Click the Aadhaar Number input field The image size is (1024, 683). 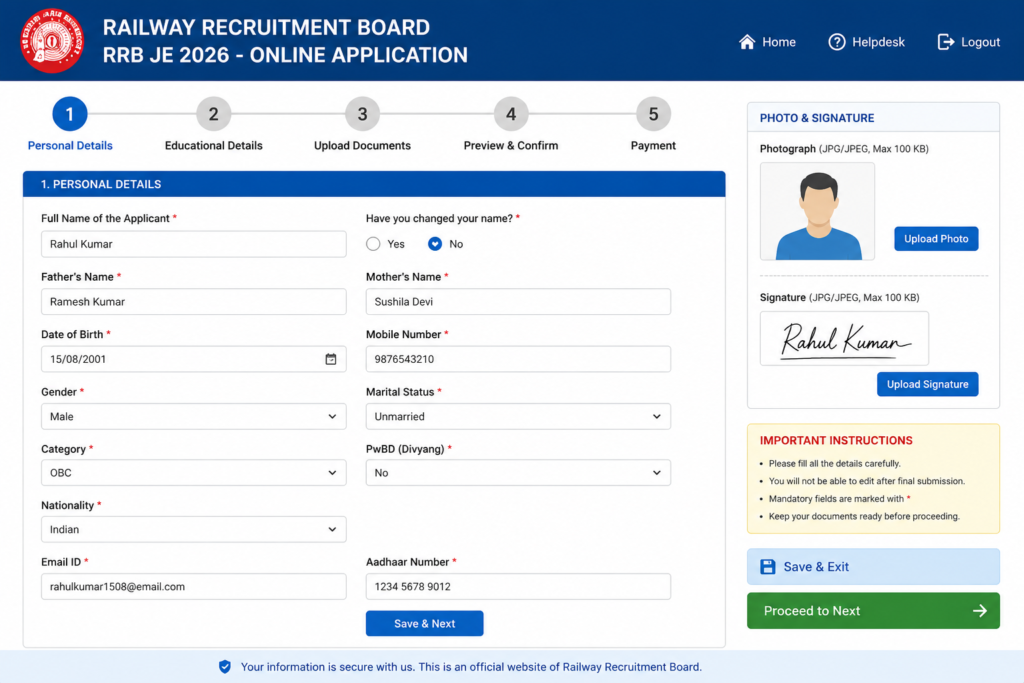pyautogui.click(x=518, y=586)
